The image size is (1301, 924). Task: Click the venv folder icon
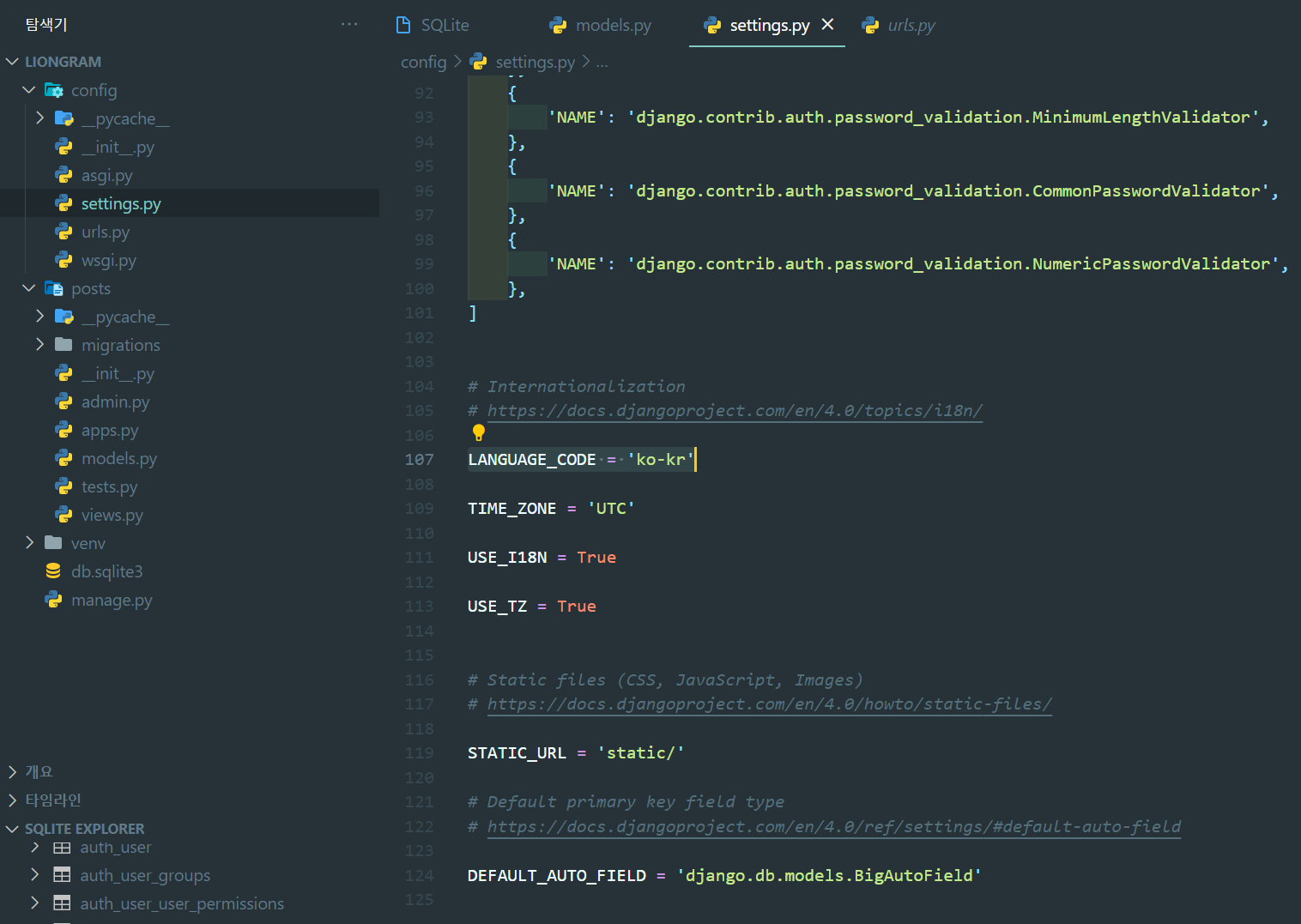[x=53, y=543]
